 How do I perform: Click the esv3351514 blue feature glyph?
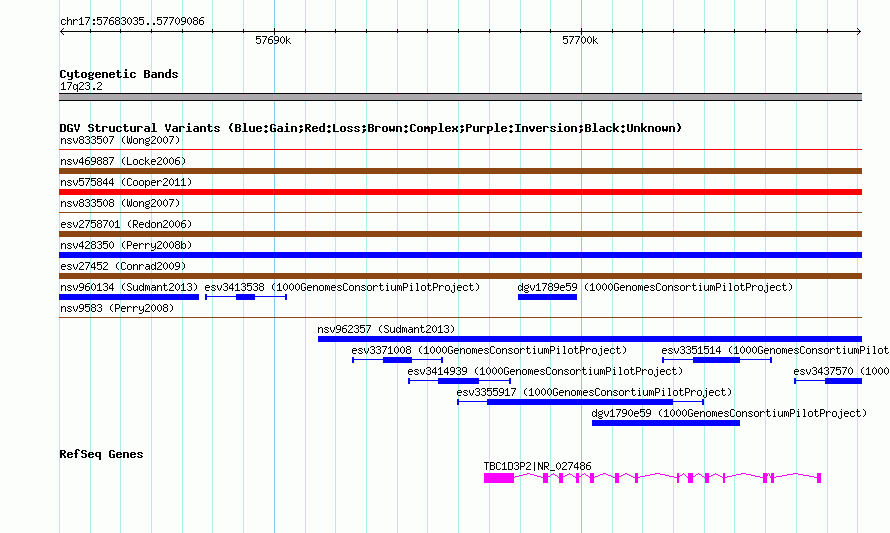tap(716, 360)
